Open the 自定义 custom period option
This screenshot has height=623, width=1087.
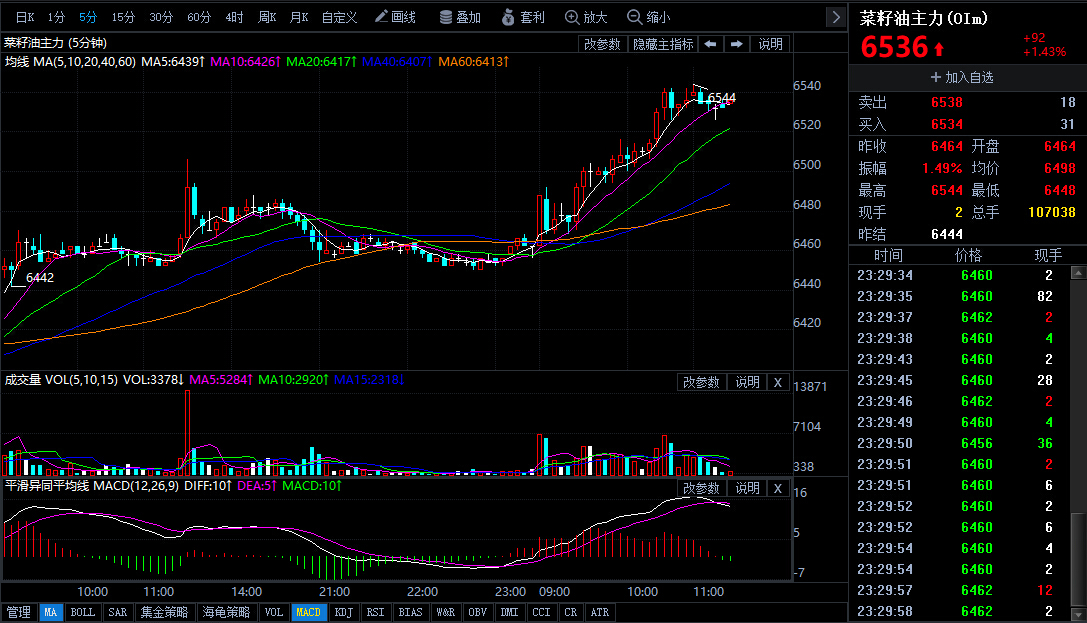339,17
